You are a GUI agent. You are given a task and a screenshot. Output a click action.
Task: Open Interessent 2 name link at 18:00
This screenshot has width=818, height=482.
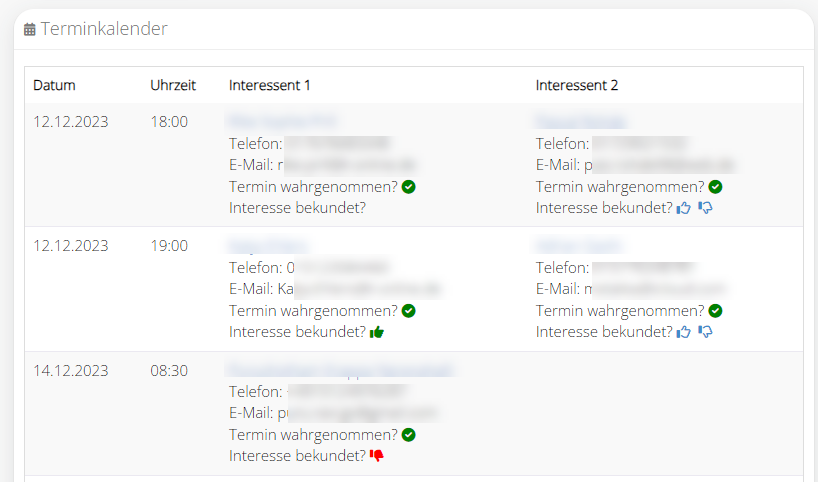pyautogui.click(x=581, y=122)
